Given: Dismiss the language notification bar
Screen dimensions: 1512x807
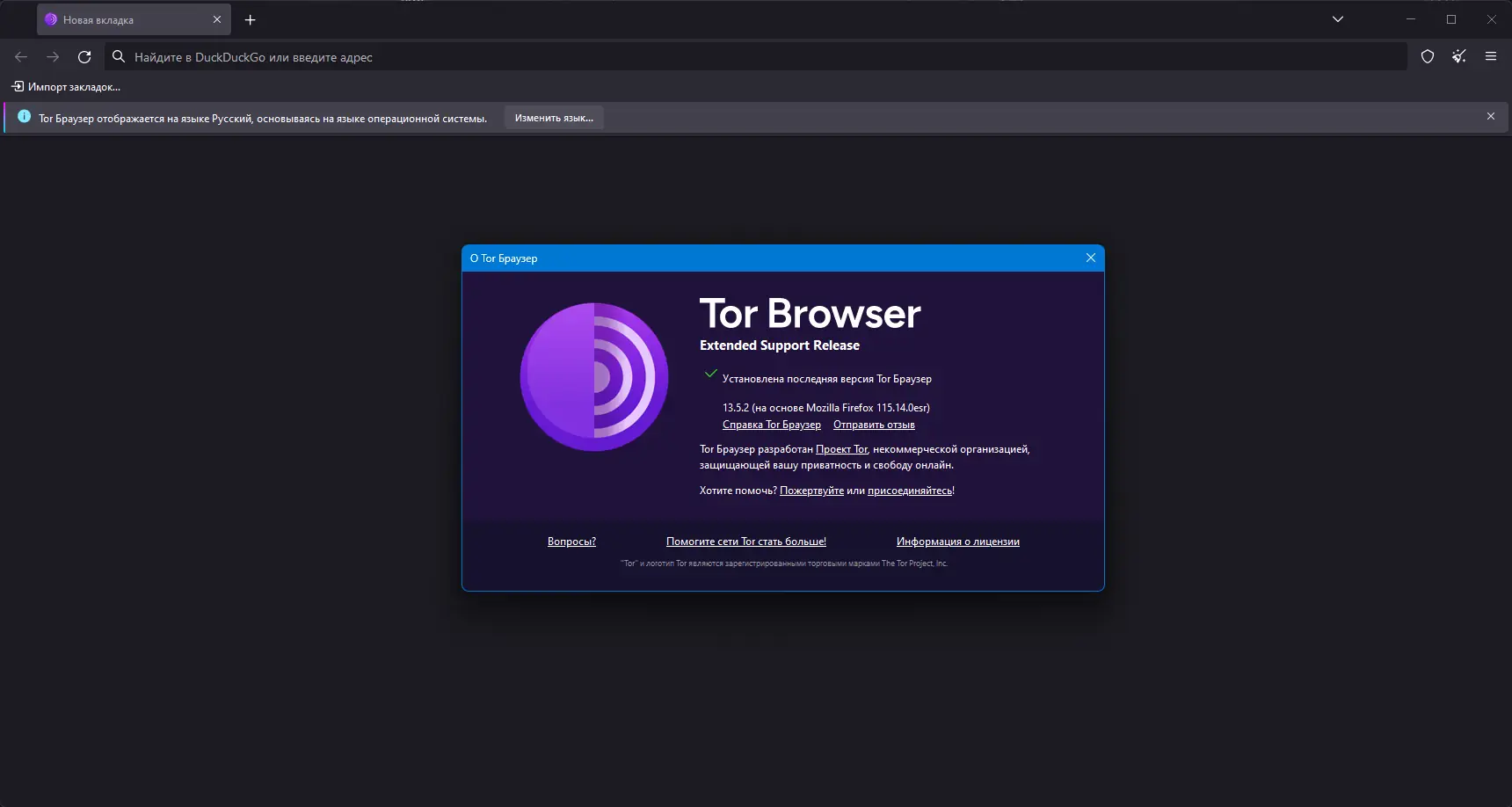Looking at the screenshot, I should [1491, 117].
